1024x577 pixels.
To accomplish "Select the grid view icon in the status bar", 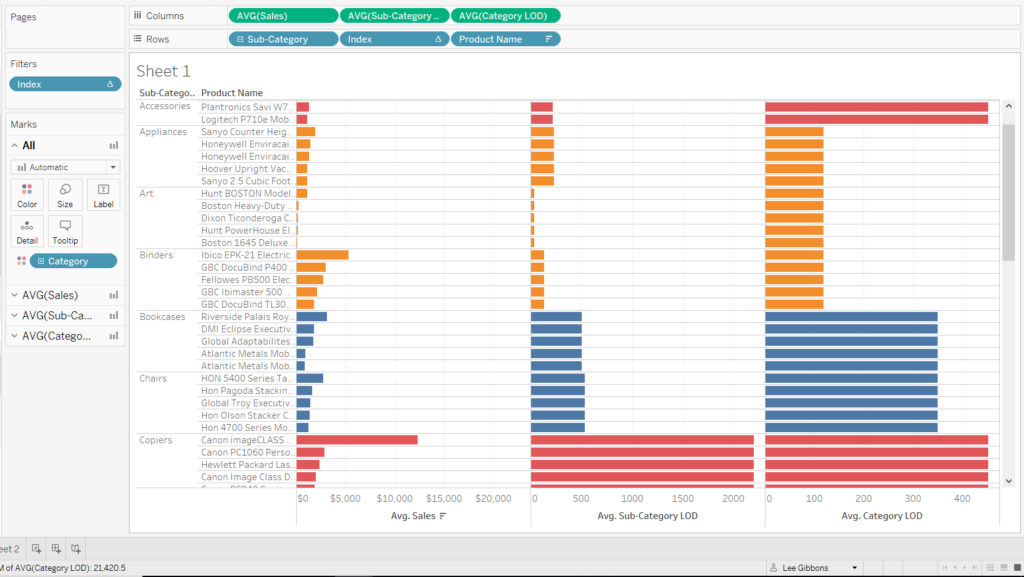I will 990,567.
